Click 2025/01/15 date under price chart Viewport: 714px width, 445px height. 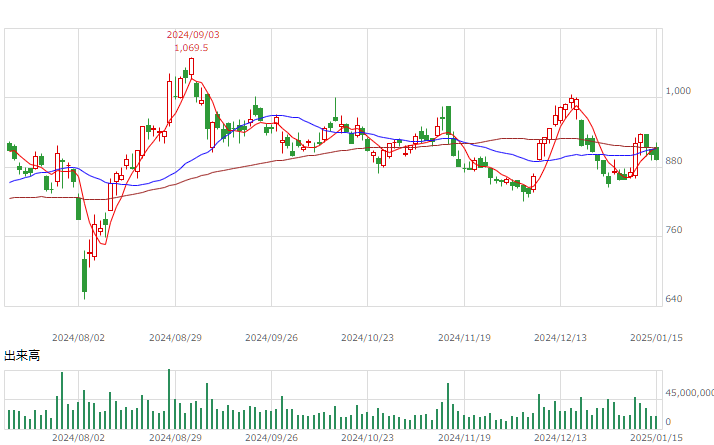pos(656,338)
